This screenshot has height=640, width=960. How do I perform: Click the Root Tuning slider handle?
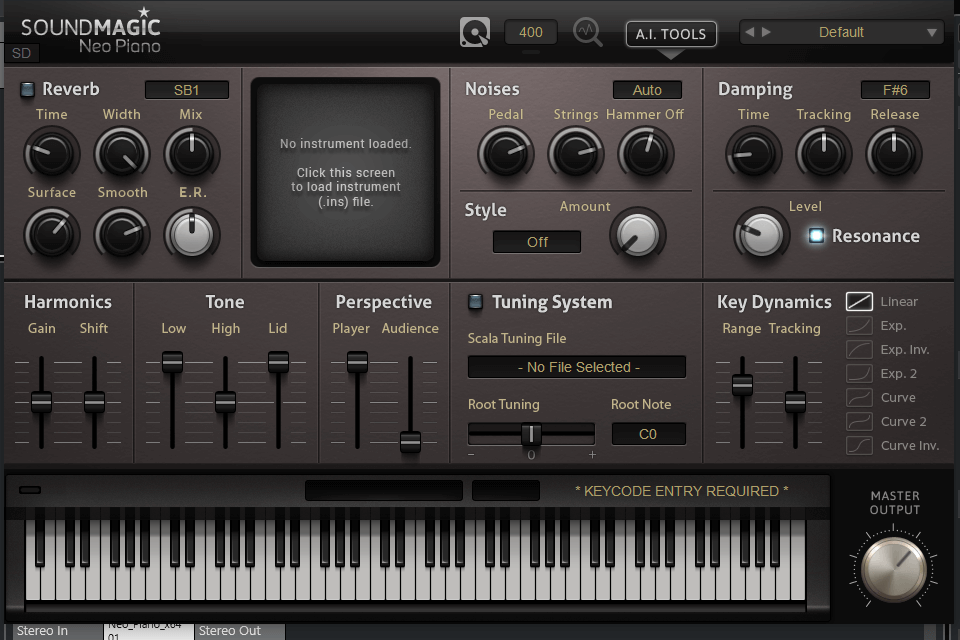point(531,434)
